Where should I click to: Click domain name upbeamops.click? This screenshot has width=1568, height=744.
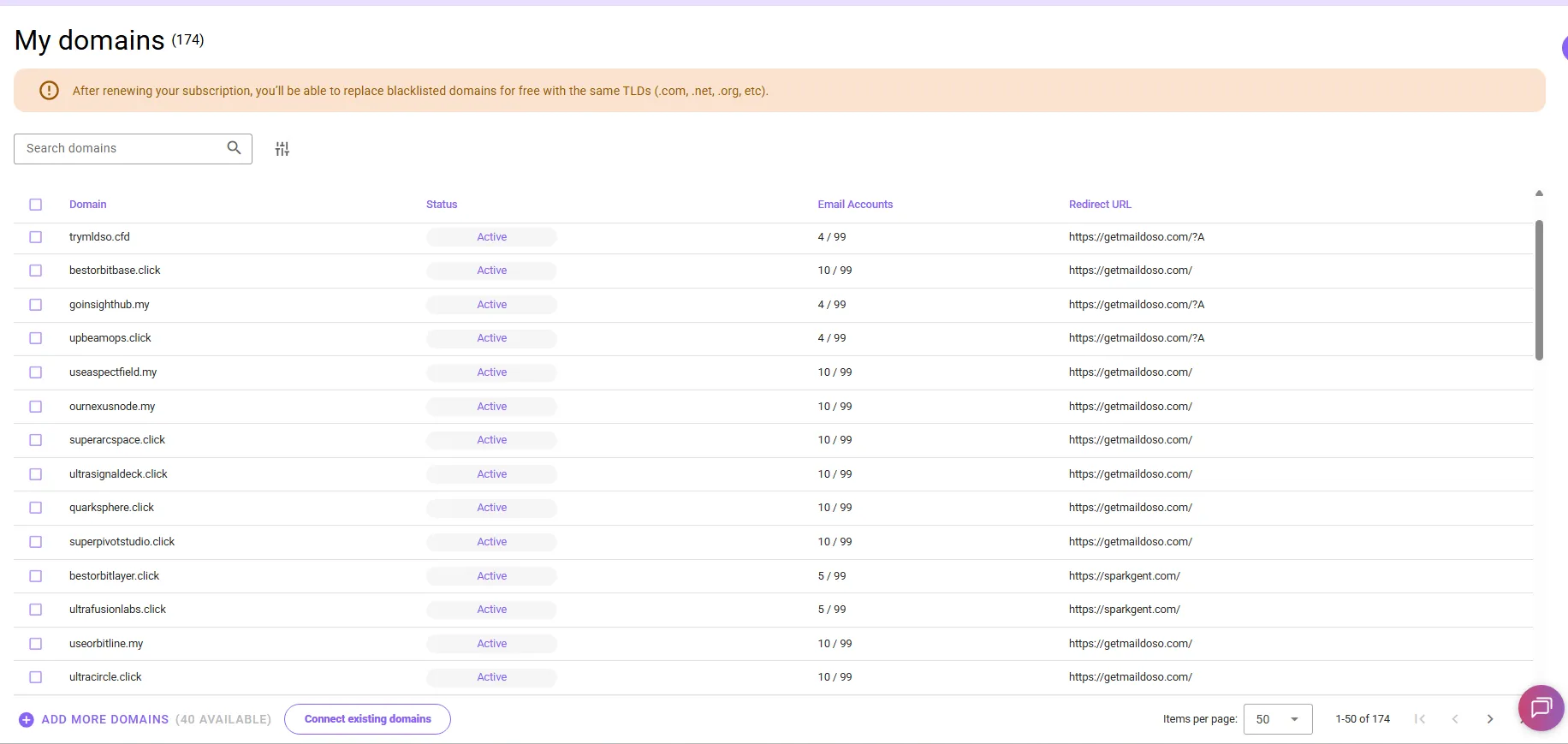click(110, 338)
